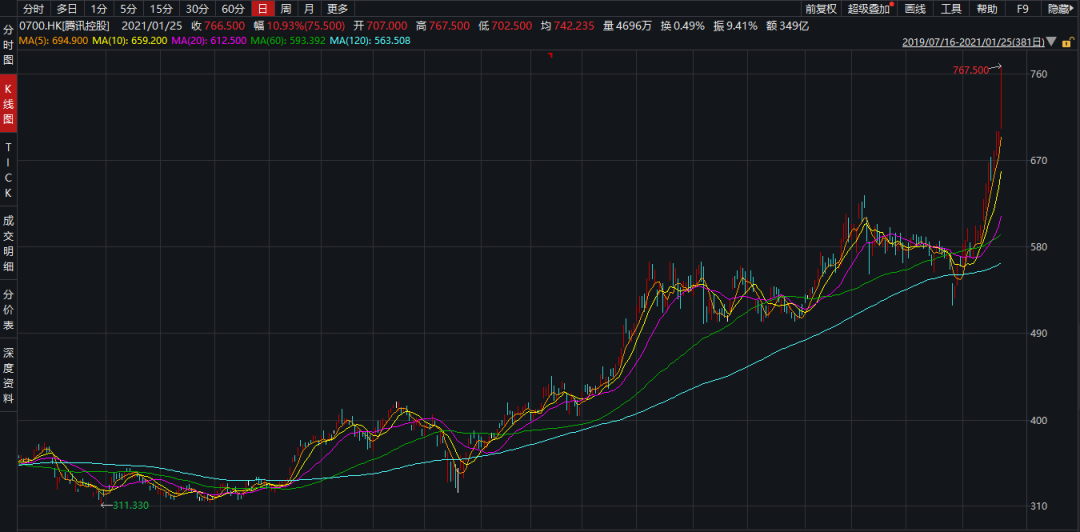This screenshot has height=532, width=1080.
Task: Switch to the 周 weekly tab
Action: [x=286, y=9]
